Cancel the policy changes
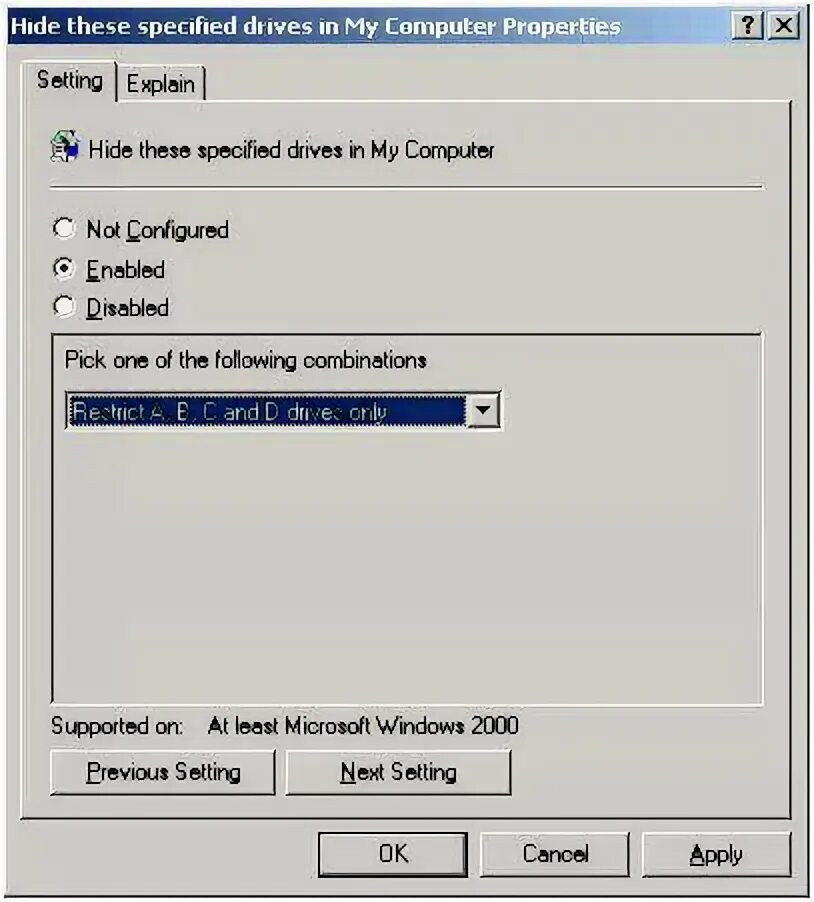The width and height of the screenshot is (814, 902). click(555, 854)
